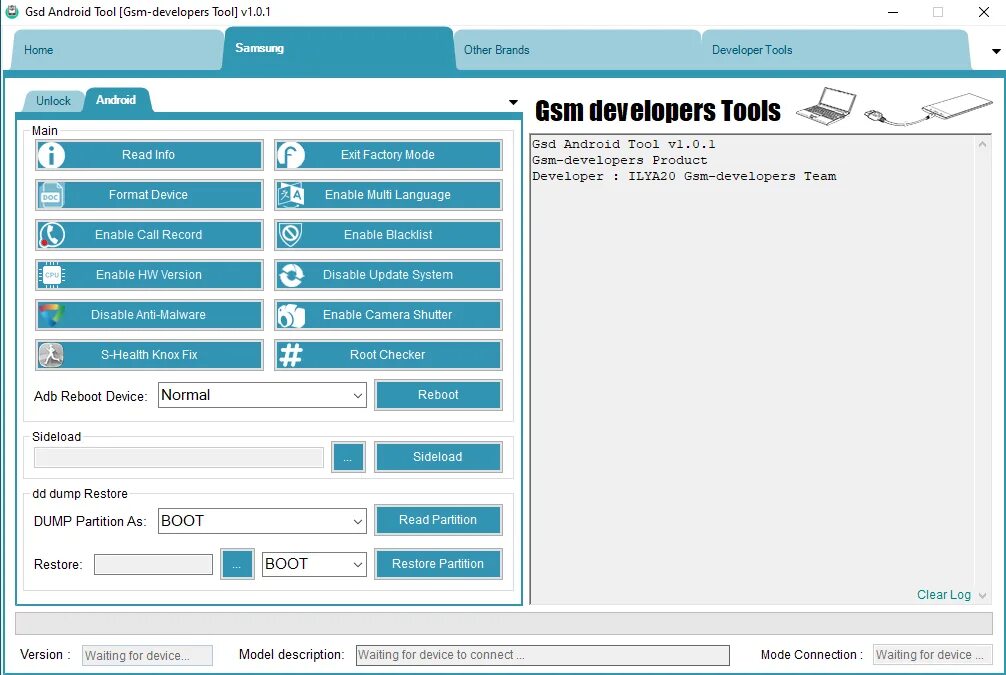Screen dimensions: 1006x675
Task: Click the log panel scrollbar down arrow
Action: [x=982, y=595]
